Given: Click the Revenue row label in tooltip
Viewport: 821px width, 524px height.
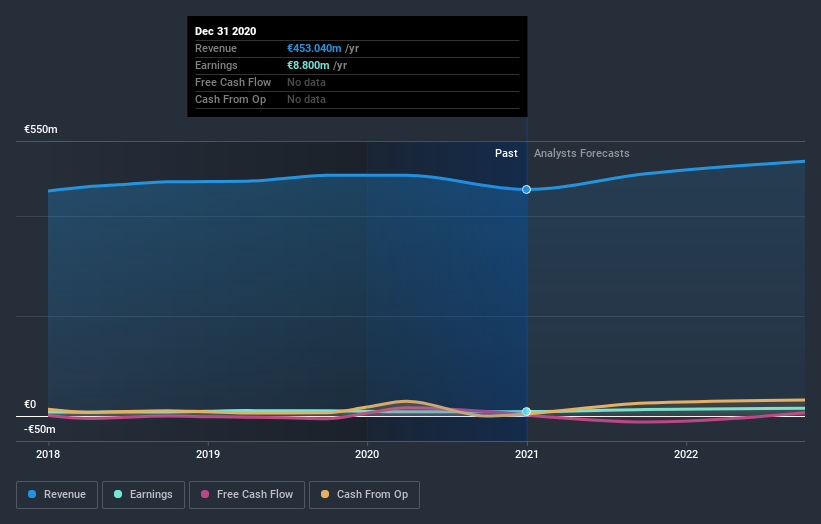Looking at the screenshot, I should [216, 48].
